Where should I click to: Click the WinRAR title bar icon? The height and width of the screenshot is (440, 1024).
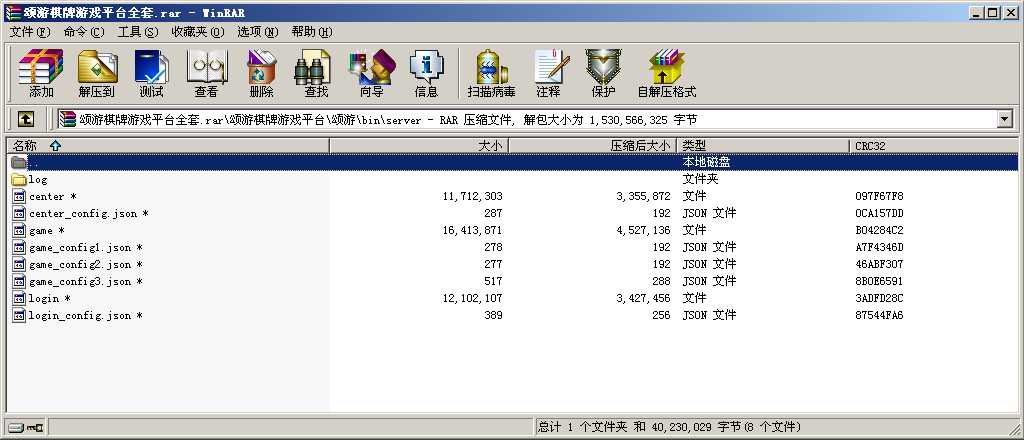point(13,12)
